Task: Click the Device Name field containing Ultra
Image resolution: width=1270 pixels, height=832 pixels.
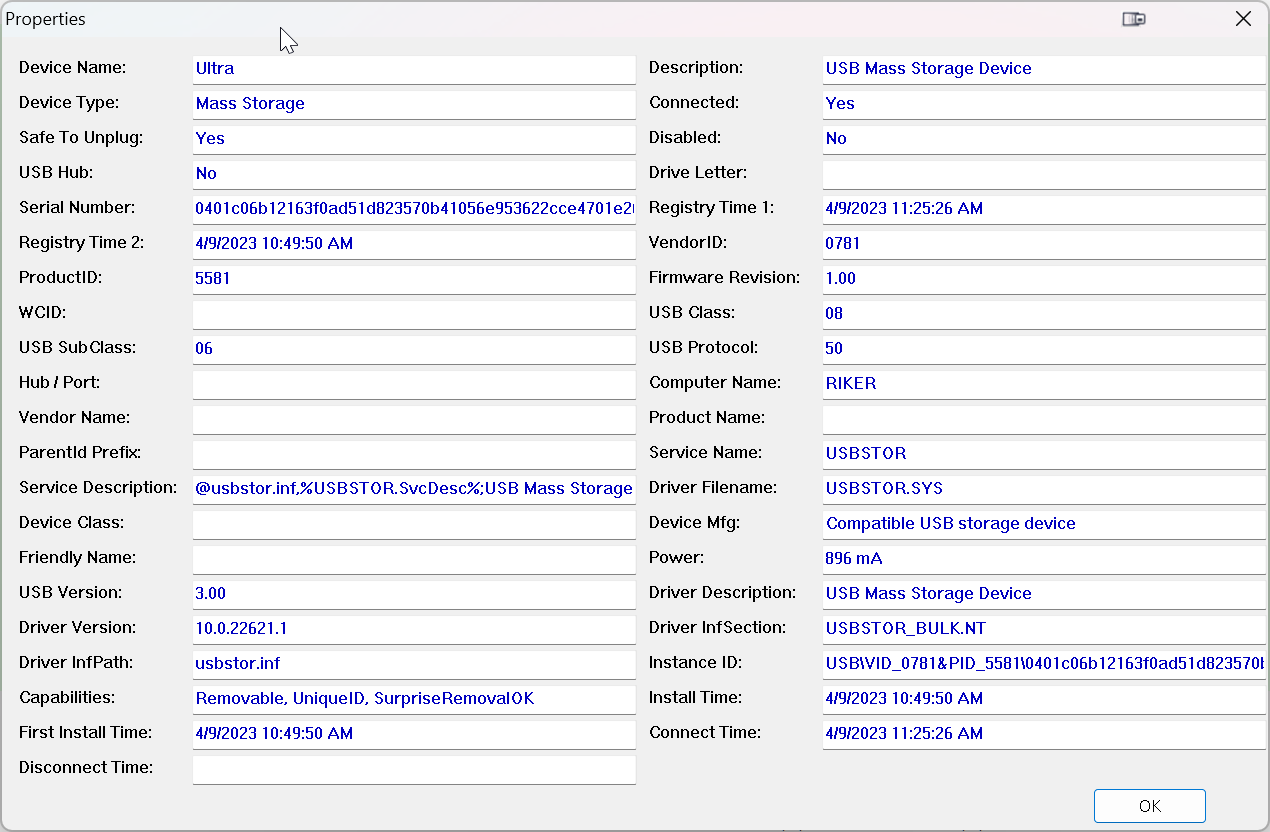Action: [413, 69]
